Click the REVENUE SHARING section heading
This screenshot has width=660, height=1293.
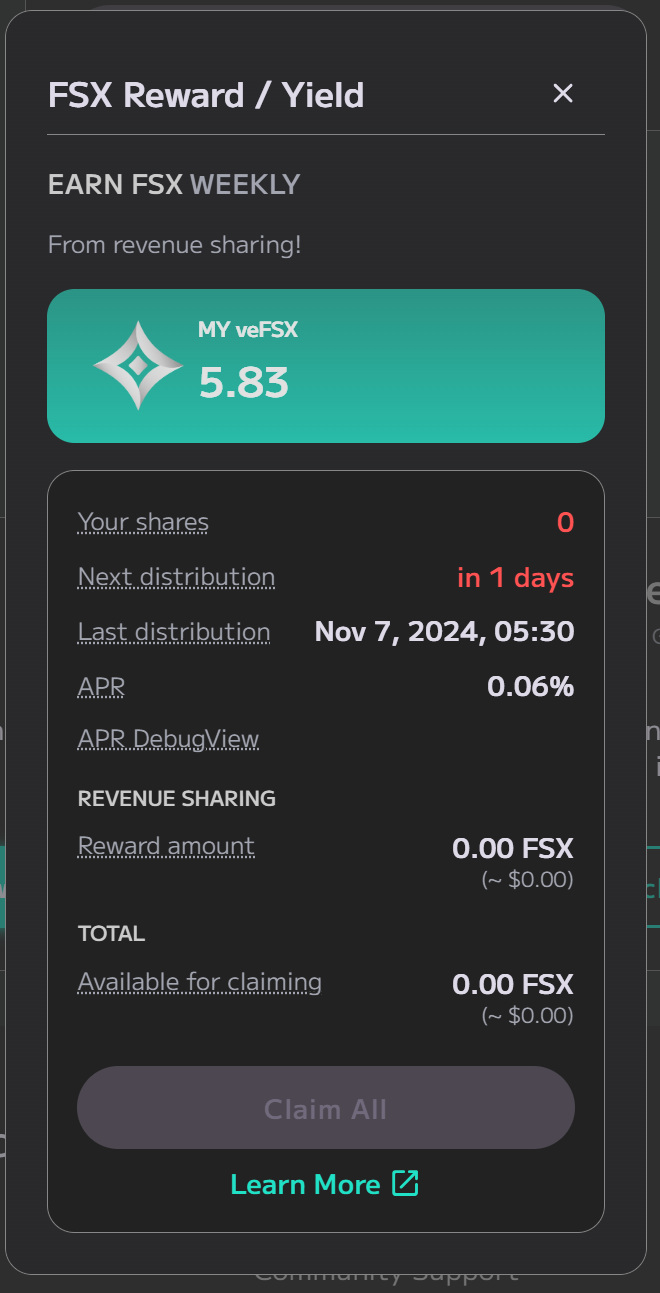(x=177, y=798)
